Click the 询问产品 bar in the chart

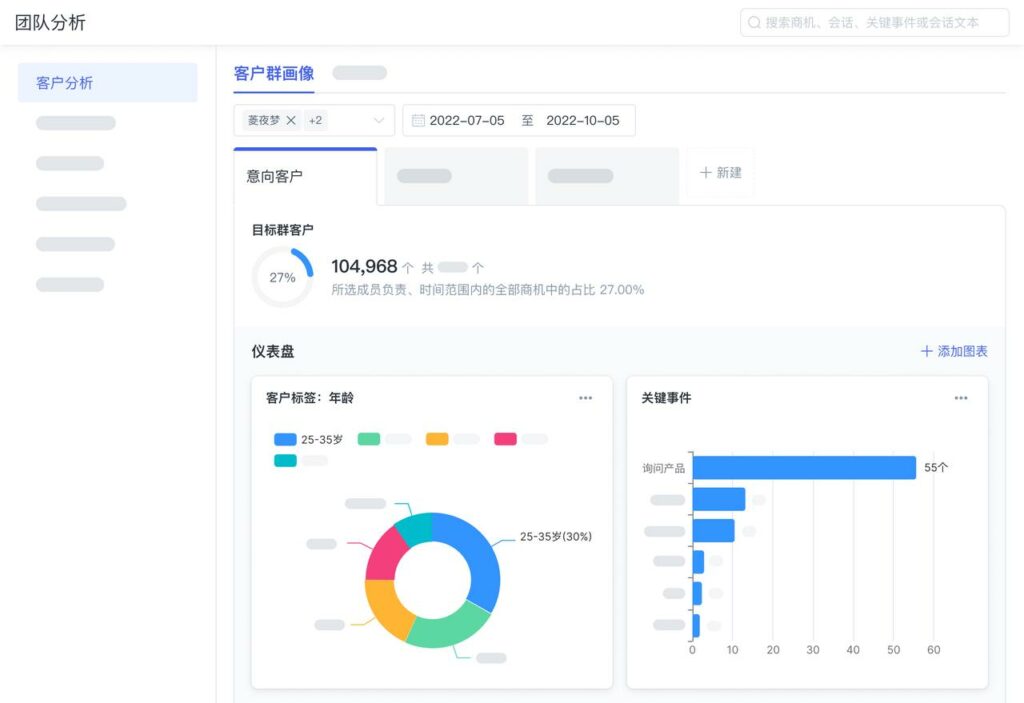tap(803, 468)
